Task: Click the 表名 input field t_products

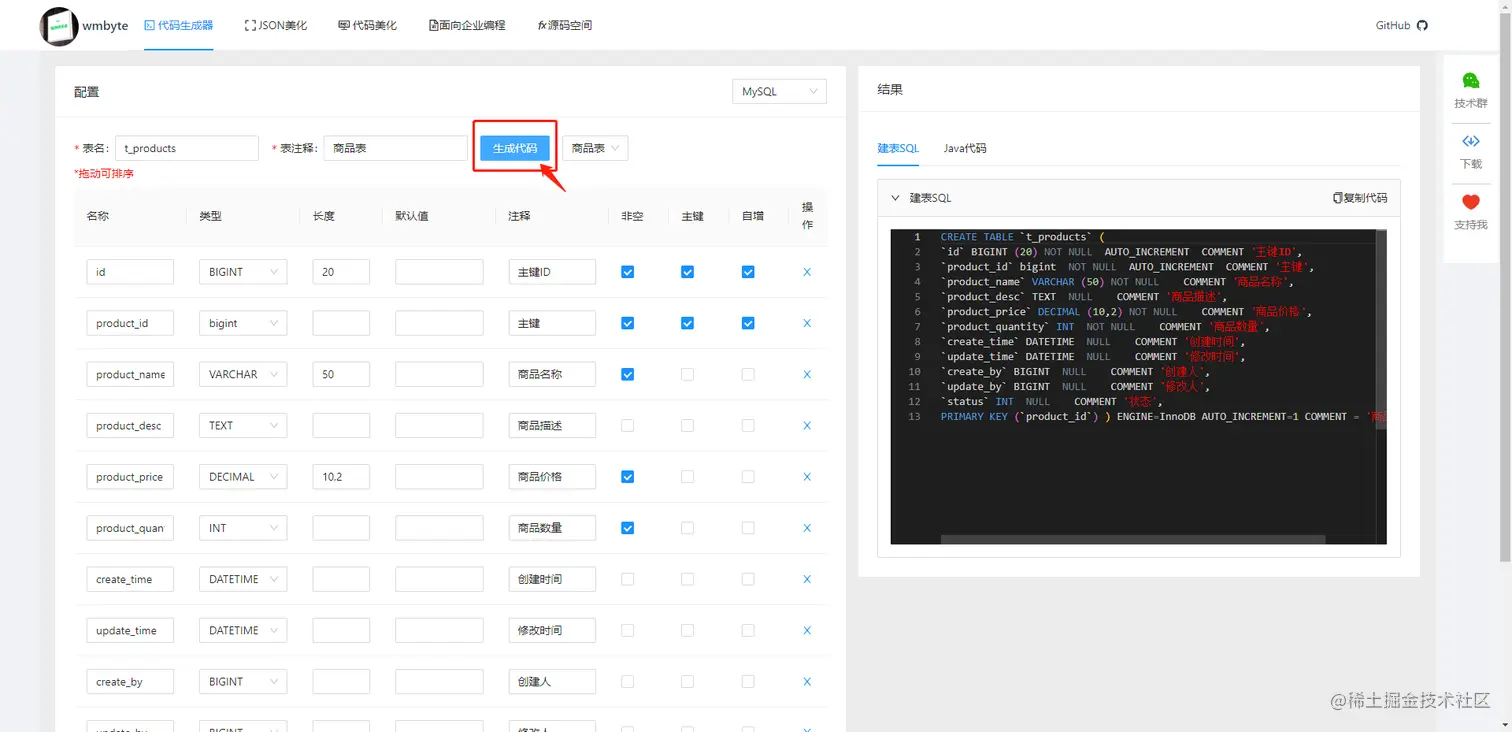Action: [x=187, y=148]
